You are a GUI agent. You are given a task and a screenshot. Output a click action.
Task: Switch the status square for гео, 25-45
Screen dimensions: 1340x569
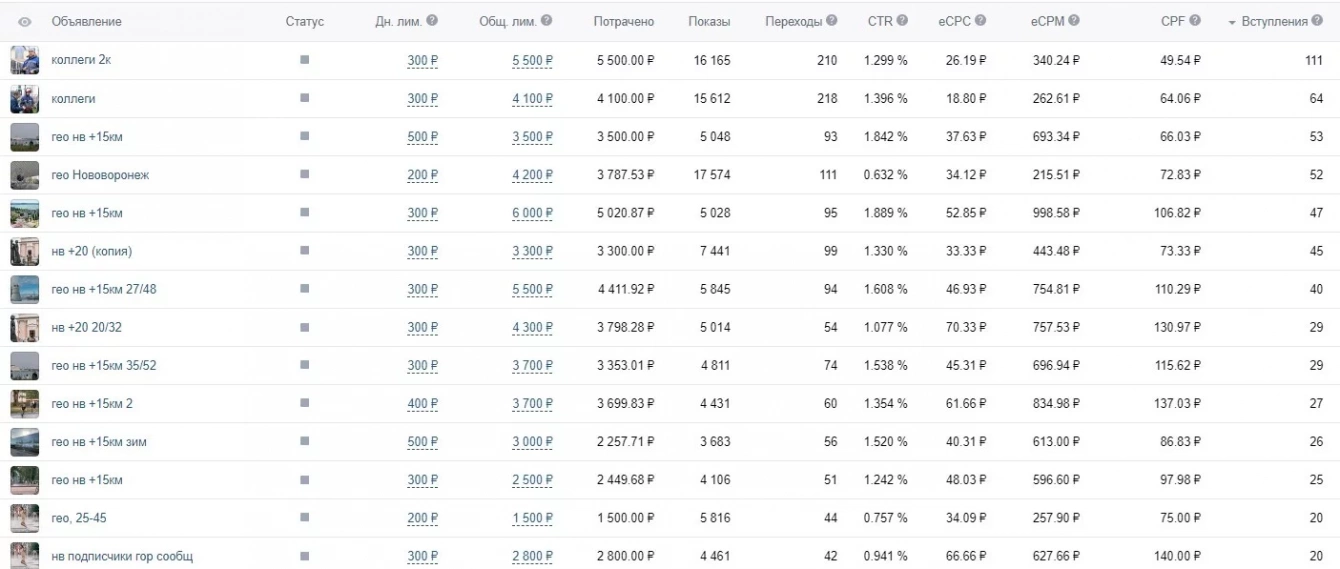pos(304,518)
